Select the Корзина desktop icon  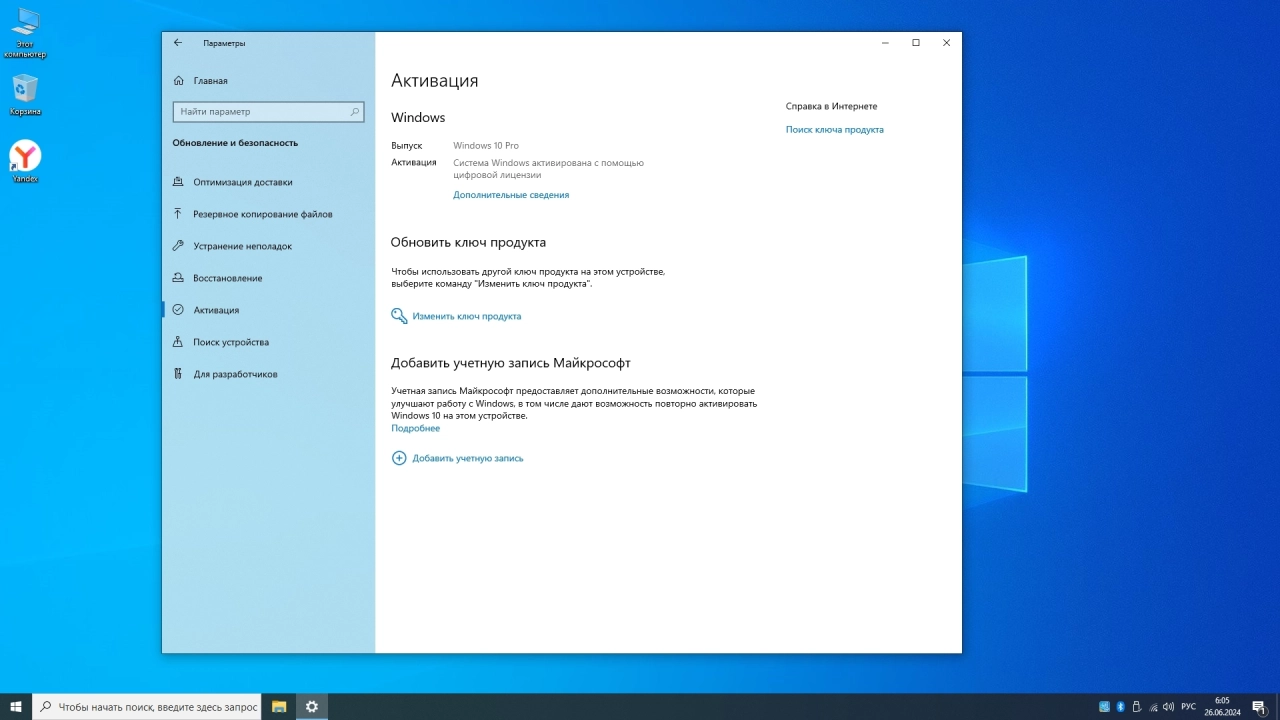tap(25, 95)
